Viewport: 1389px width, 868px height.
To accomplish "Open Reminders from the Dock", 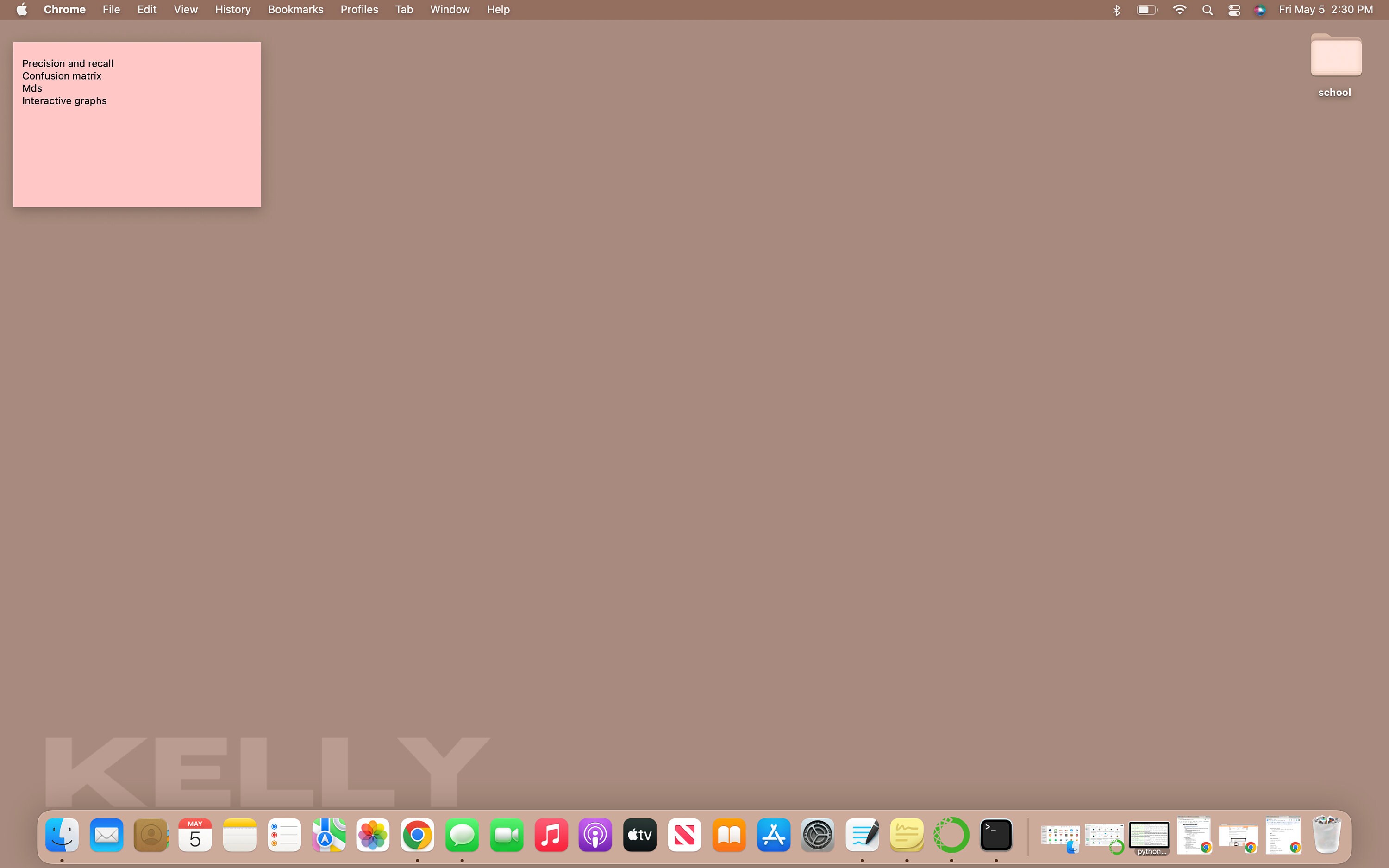I will tap(283, 835).
